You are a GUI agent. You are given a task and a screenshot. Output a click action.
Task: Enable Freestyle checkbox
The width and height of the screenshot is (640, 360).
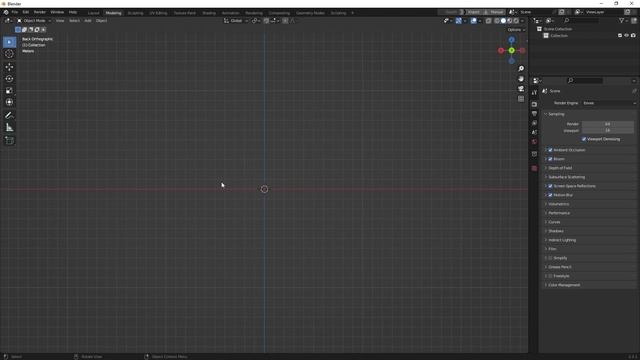click(x=550, y=276)
